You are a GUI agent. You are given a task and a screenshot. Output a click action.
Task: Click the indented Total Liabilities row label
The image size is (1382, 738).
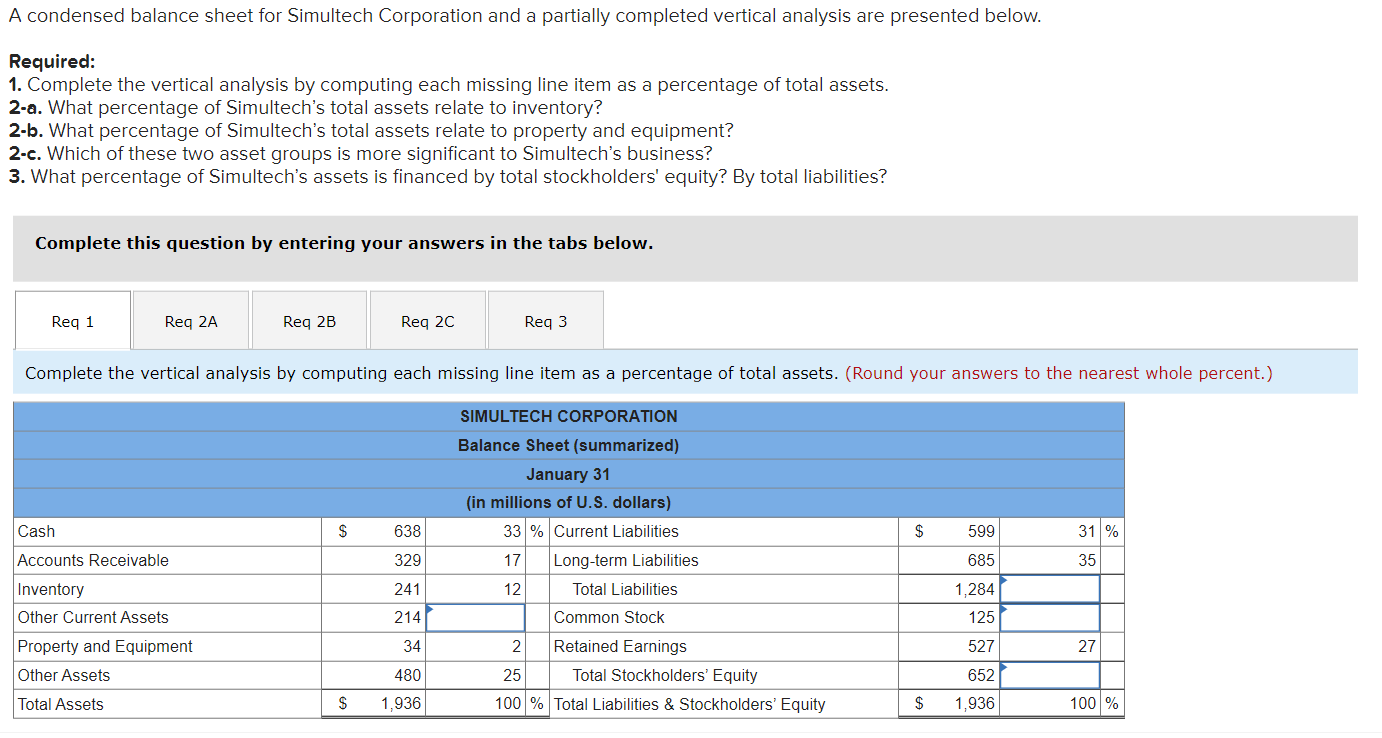tap(625, 590)
